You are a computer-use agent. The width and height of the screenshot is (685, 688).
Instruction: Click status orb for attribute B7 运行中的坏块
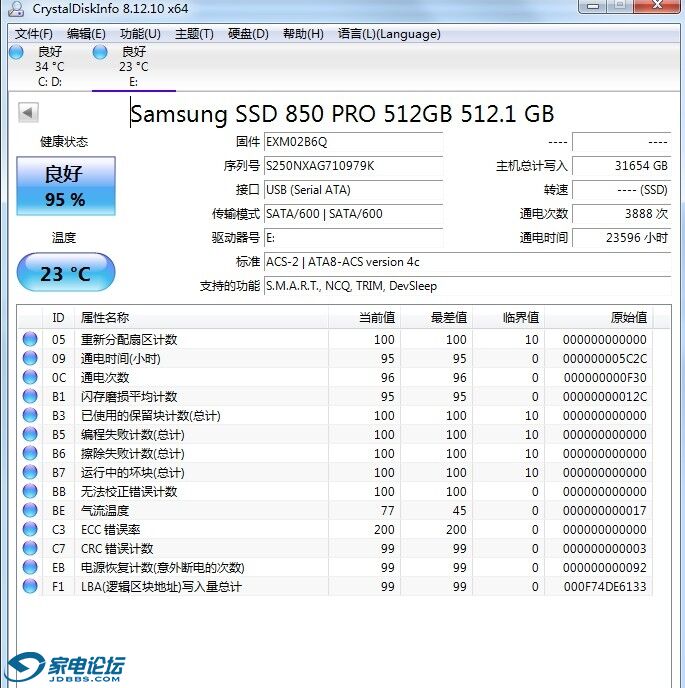click(30, 472)
